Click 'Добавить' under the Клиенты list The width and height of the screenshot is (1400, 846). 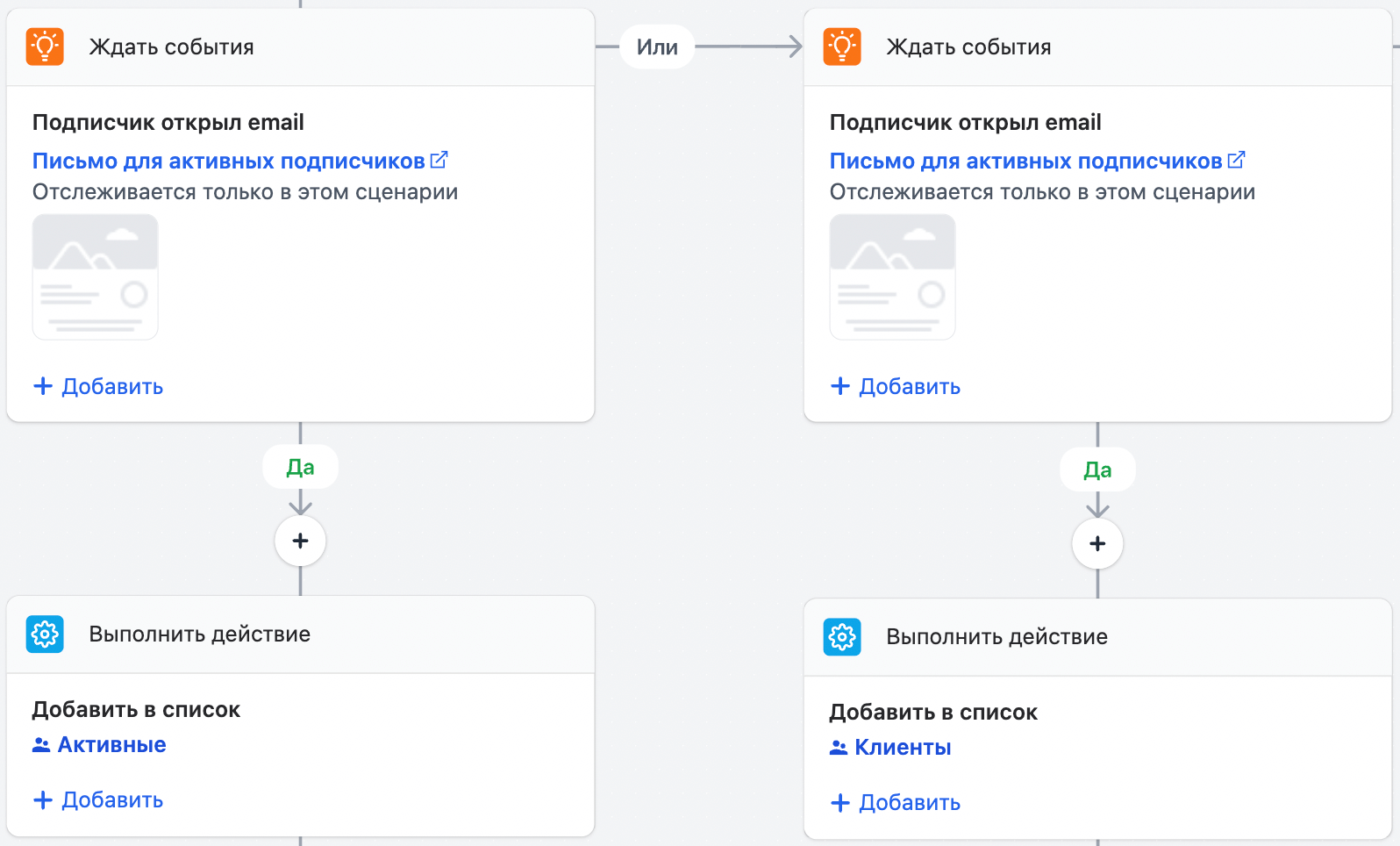(896, 803)
